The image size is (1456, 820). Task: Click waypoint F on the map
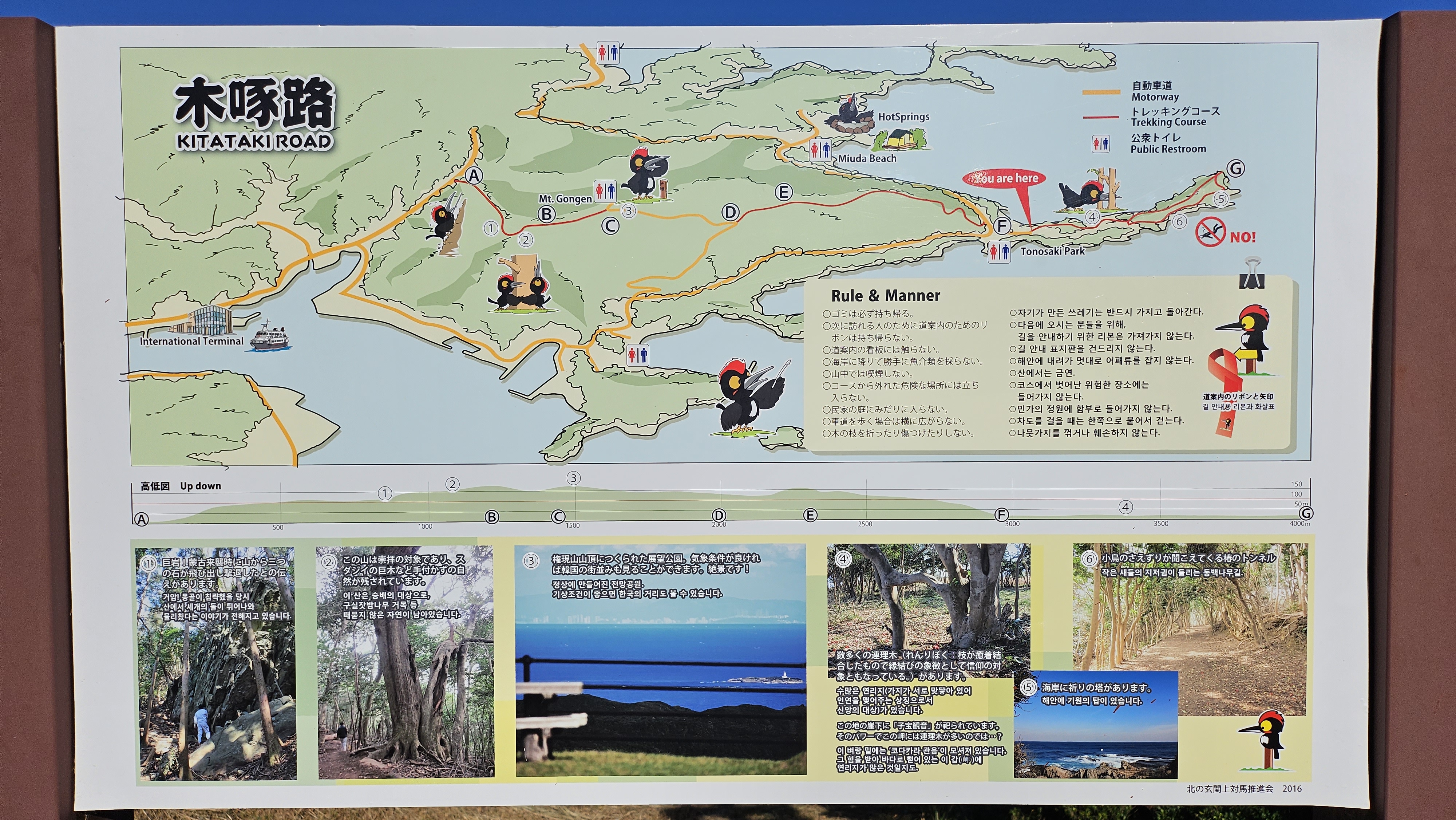[1002, 226]
